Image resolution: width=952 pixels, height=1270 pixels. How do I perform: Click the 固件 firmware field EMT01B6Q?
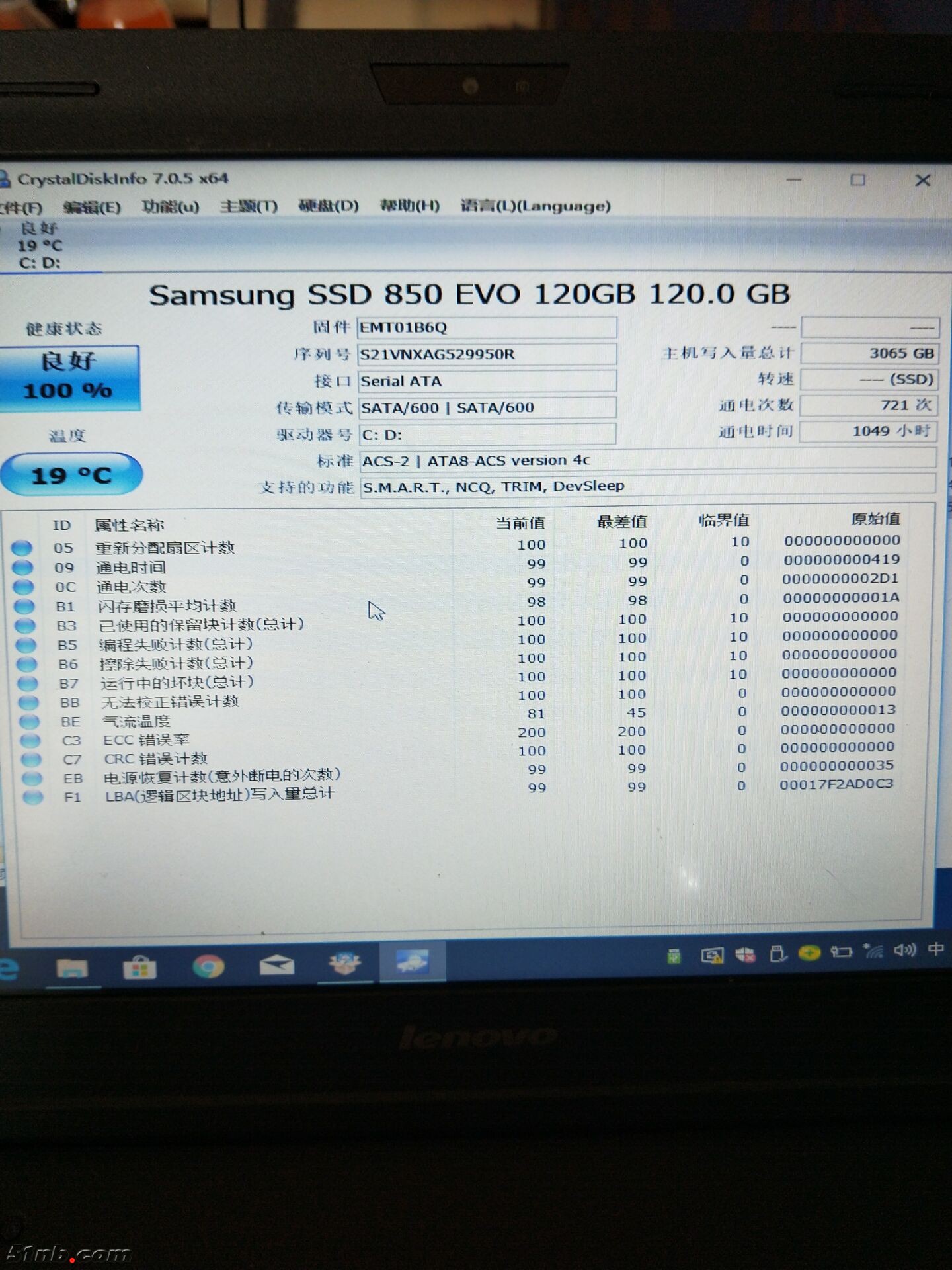pyautogui.click(x=487, y=327)
